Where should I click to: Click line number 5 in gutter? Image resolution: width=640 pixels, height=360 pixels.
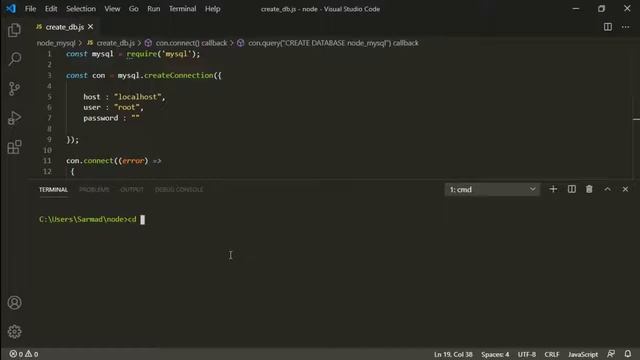point(49,97)
